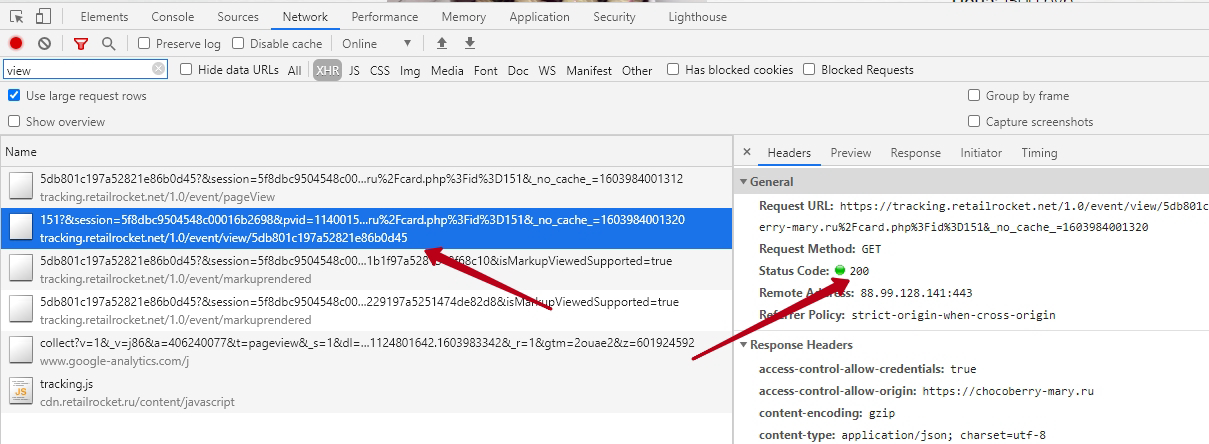Open the network search magnifier
This screenshot has height=444, width=1209.
(x=108, y=43)
